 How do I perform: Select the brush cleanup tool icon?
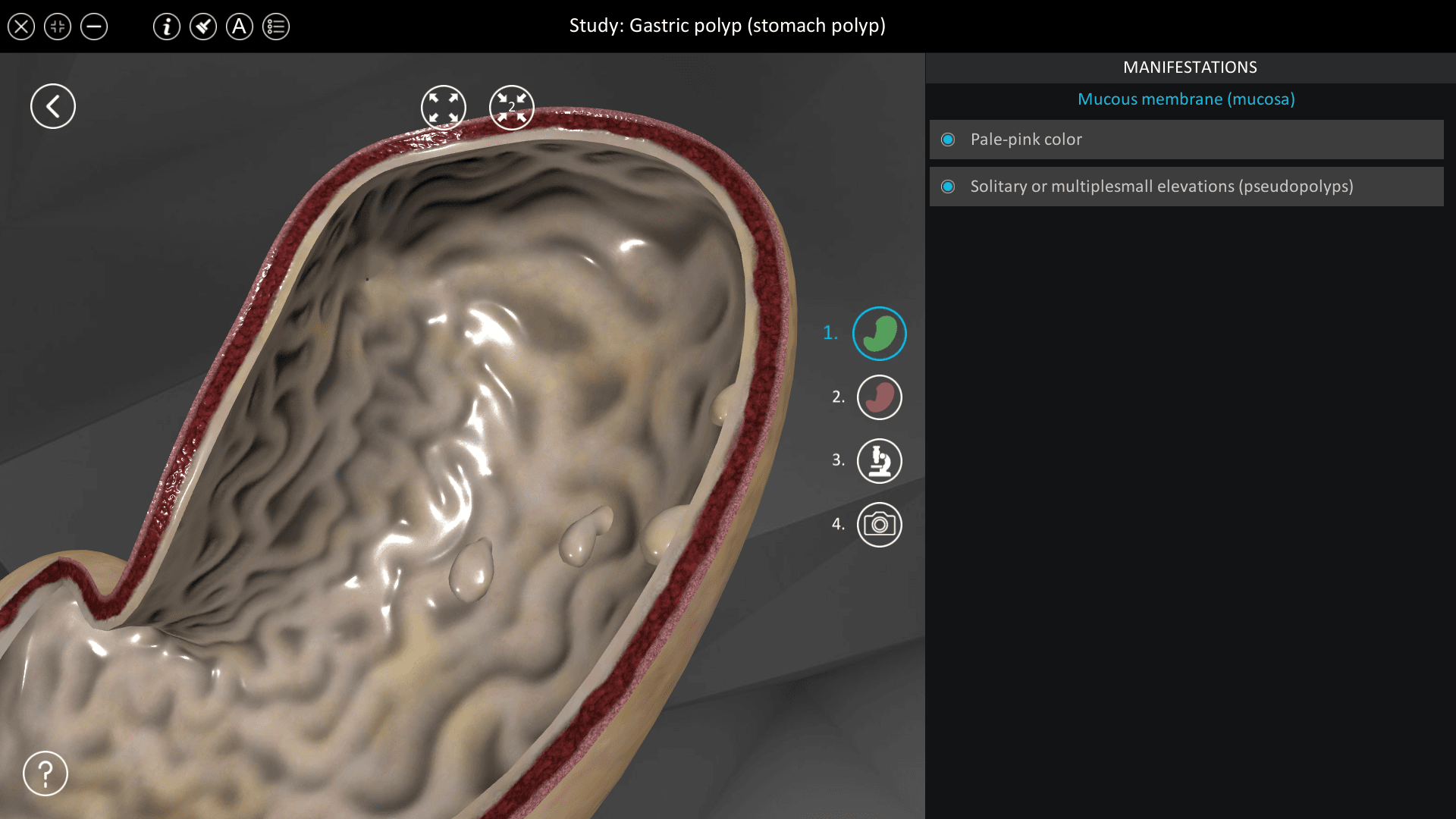tap(203, 27)
